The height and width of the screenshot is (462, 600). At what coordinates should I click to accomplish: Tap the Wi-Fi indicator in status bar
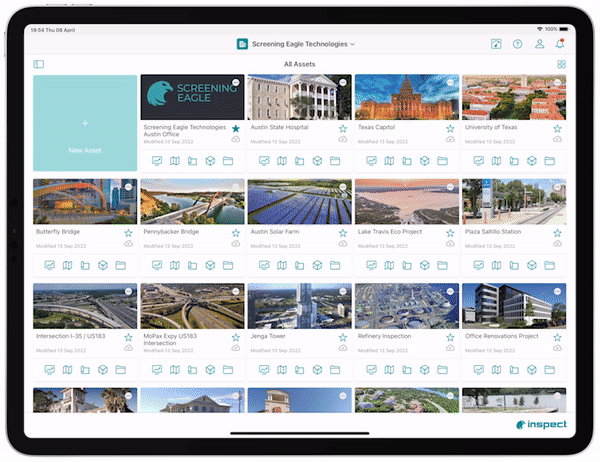click(x=540, y=29)
